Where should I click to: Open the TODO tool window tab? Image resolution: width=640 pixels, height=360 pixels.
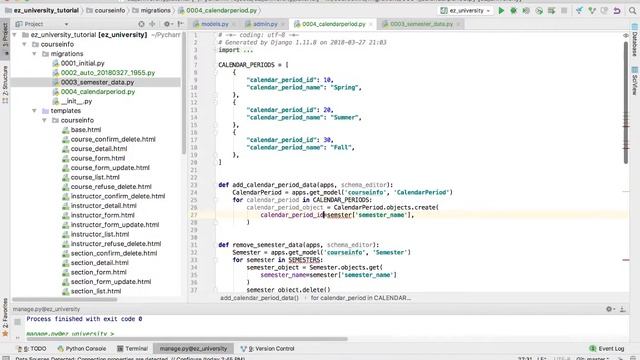click(x=33, y=349)
